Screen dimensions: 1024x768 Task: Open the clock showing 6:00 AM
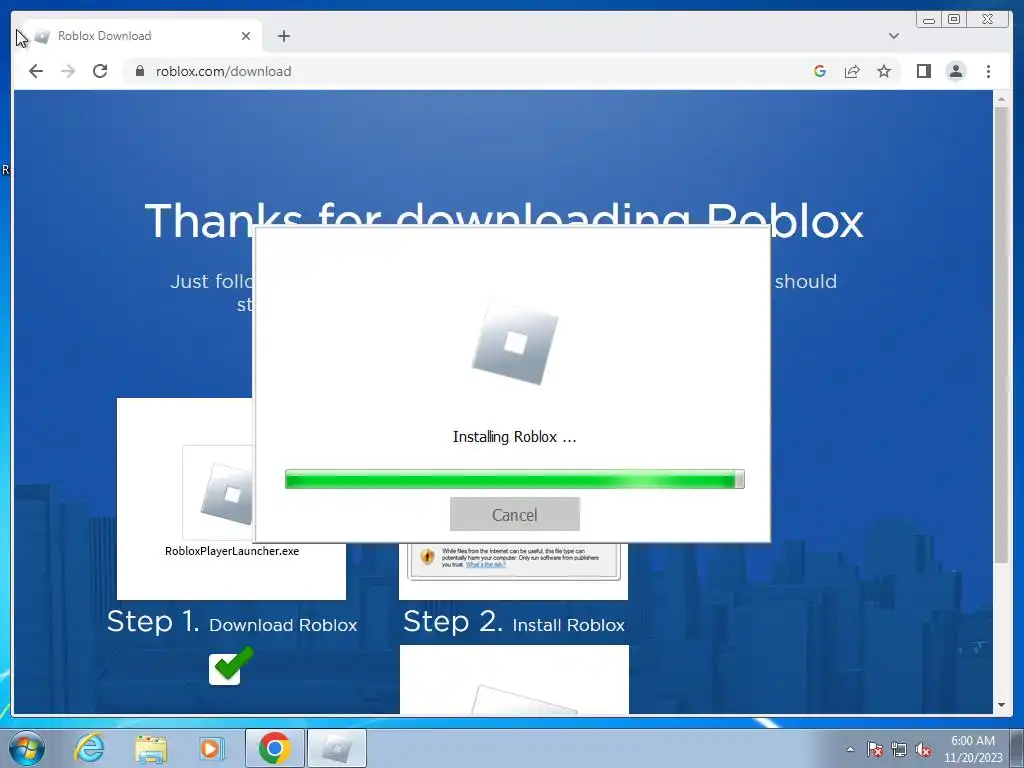point(973,749)
